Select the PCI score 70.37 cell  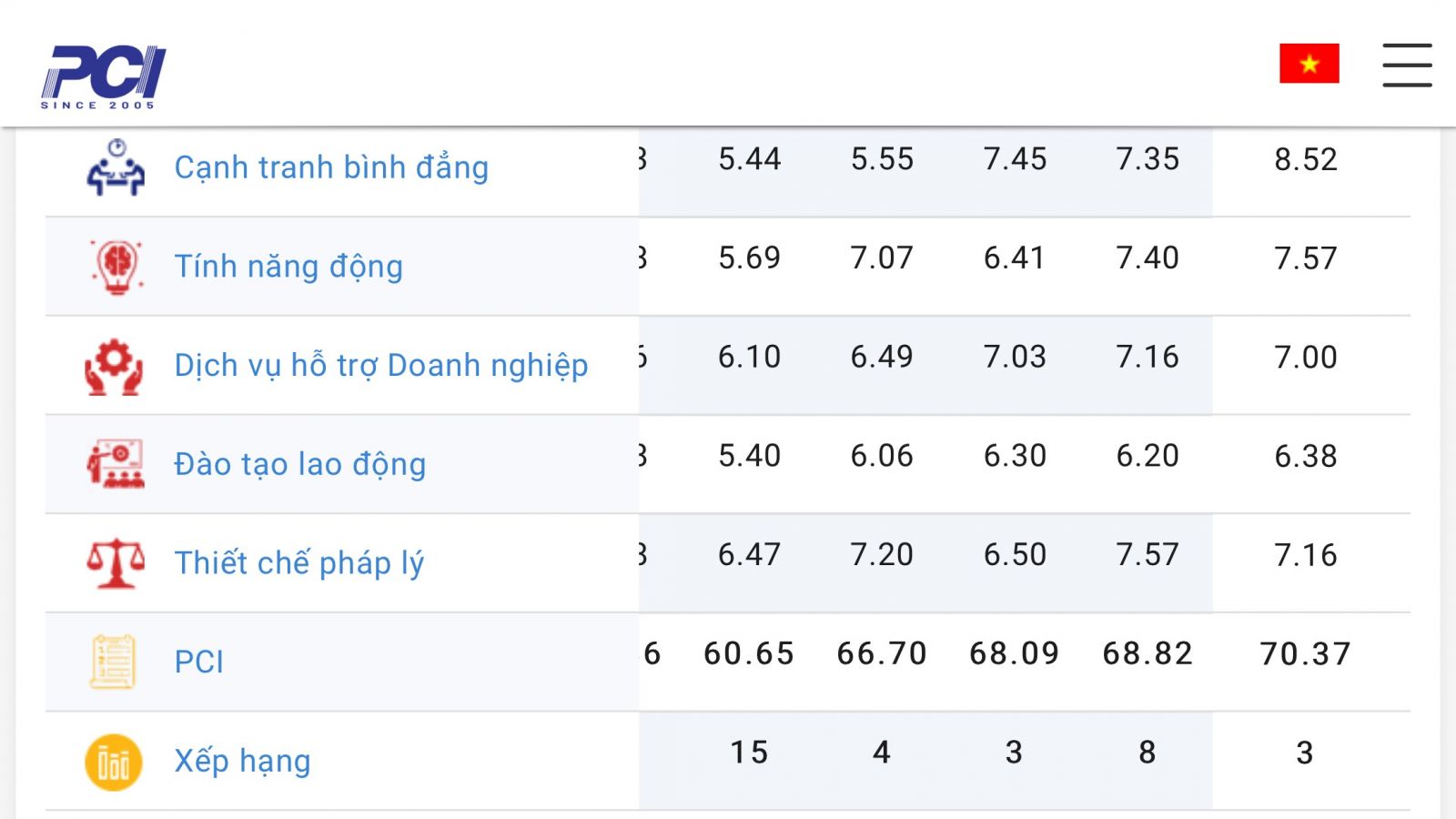[1305, 653]
